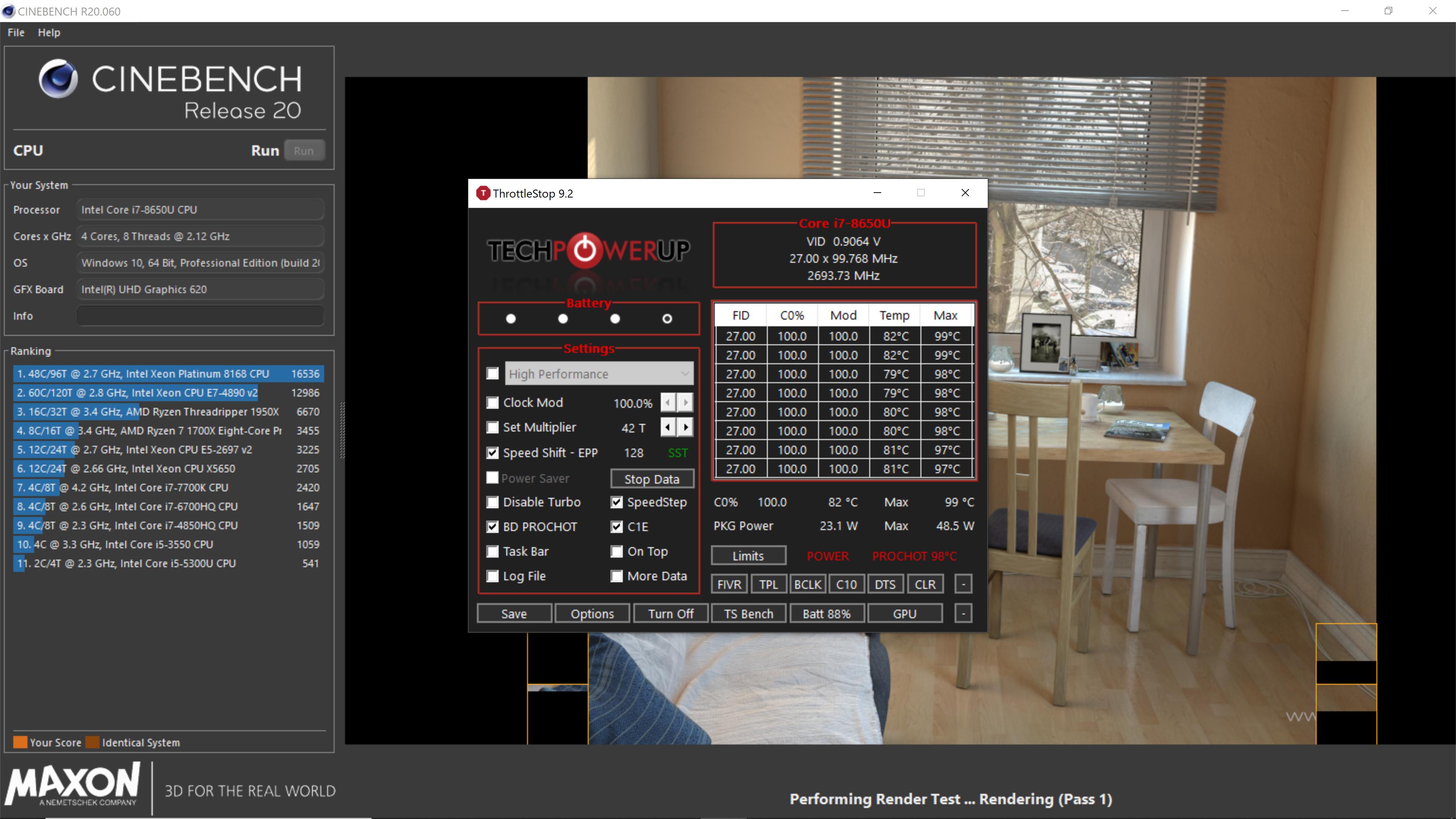Click the Set Multiplier increase arrow
Screen dimensions: 1456x819
pos(686,427)
